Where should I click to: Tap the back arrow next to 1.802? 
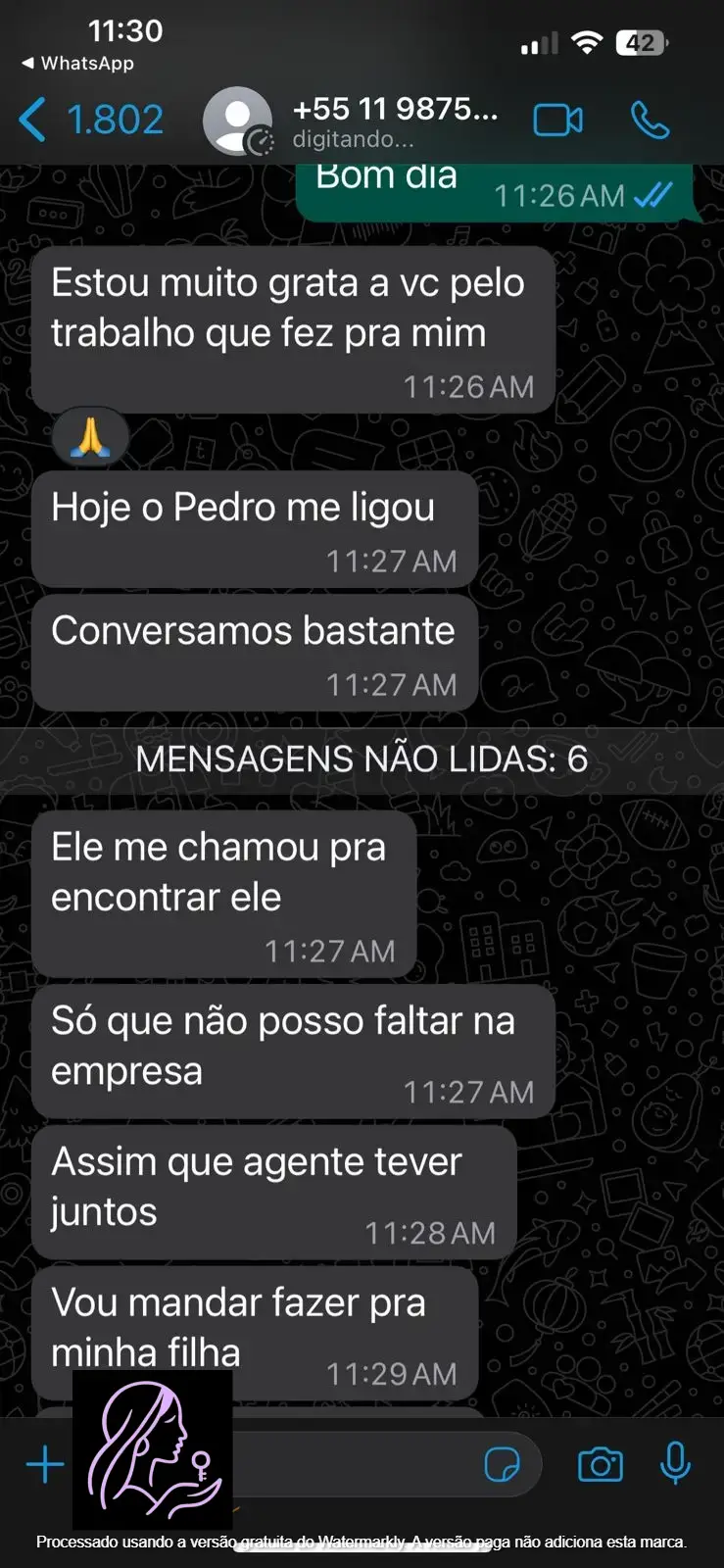tap(32, 120)
